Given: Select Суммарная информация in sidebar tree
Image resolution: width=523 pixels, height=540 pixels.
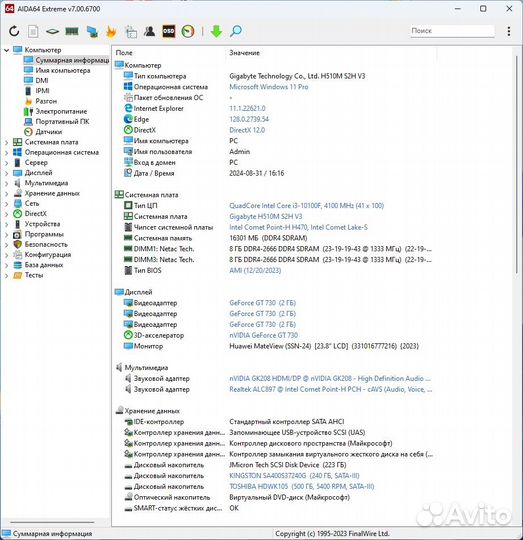Looking at the screenshot, I should click(x=66, y=60).
